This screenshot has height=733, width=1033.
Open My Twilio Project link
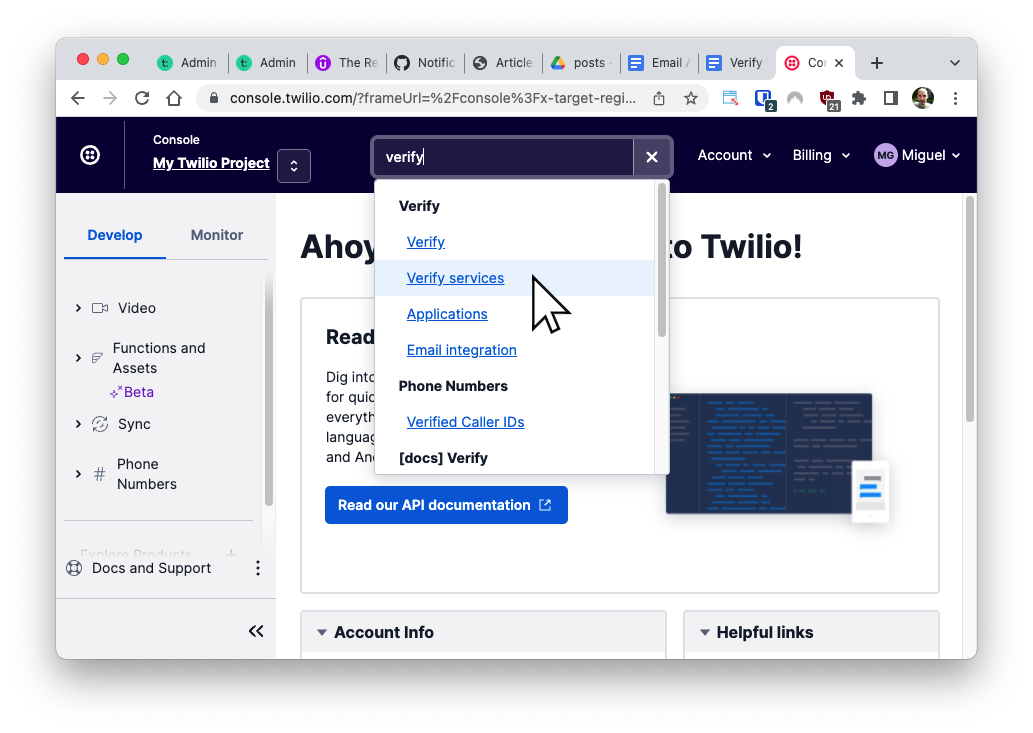coord(211,163)
